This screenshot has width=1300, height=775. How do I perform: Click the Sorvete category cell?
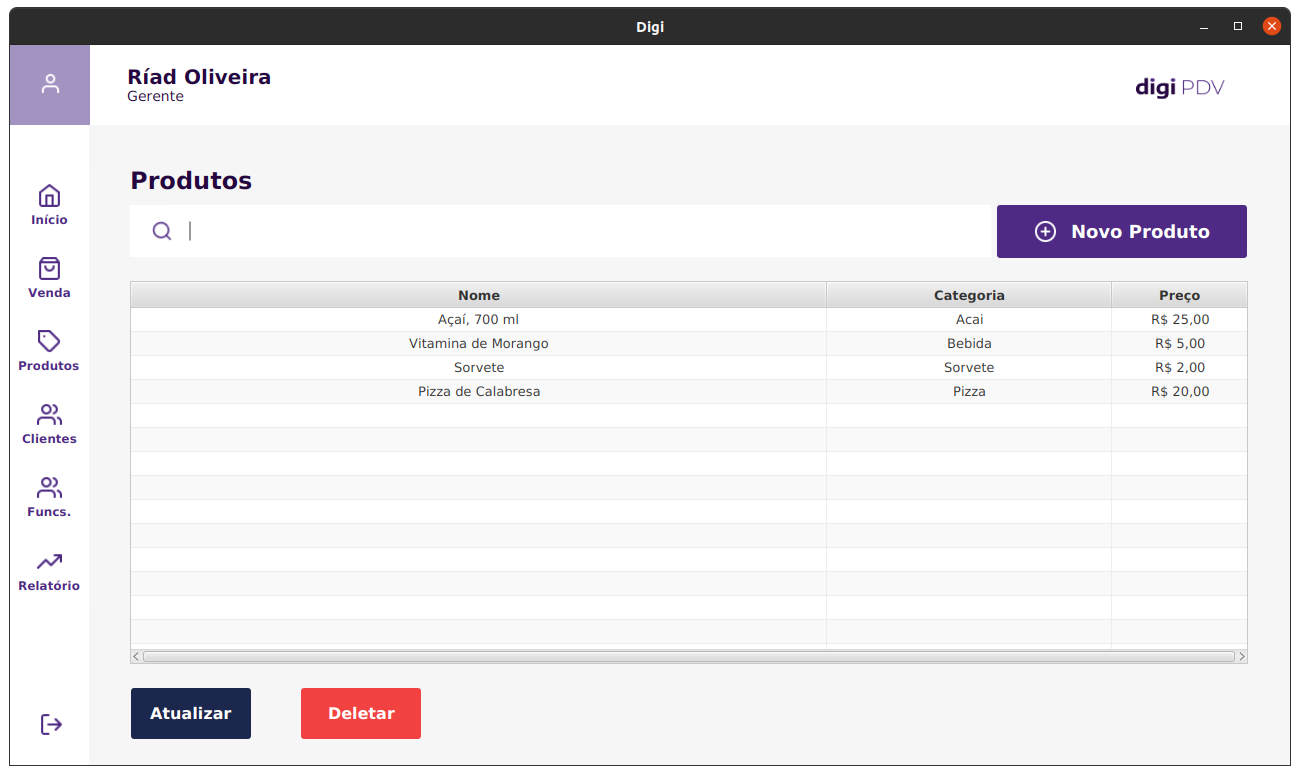[969, 368]
